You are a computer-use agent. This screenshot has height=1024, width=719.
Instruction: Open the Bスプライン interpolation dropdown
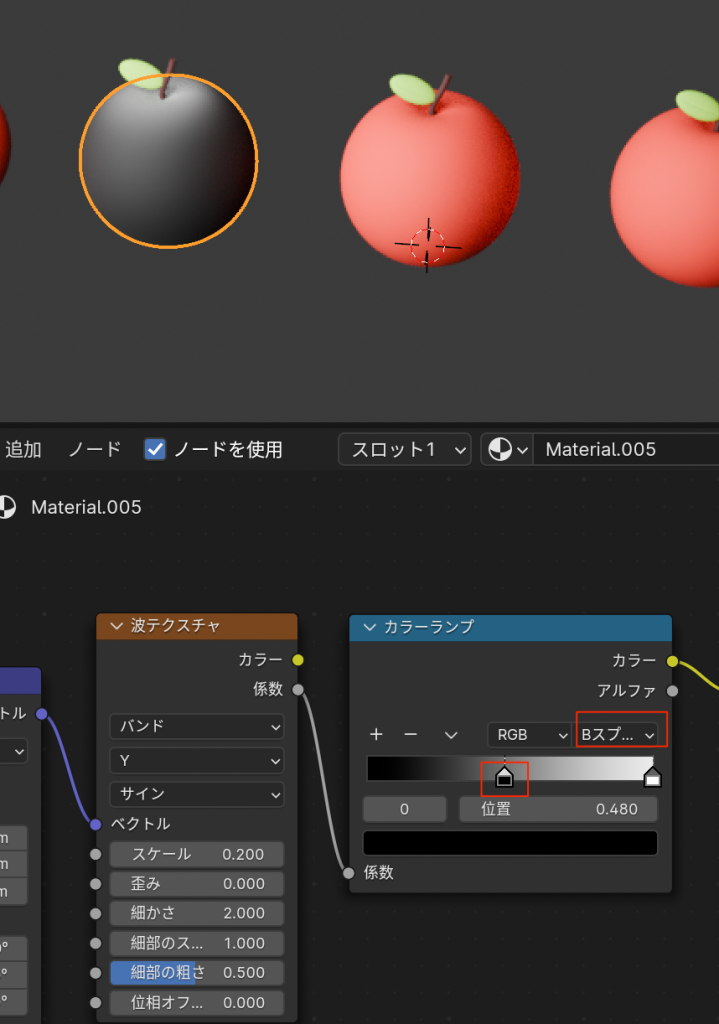pos(620,735)
